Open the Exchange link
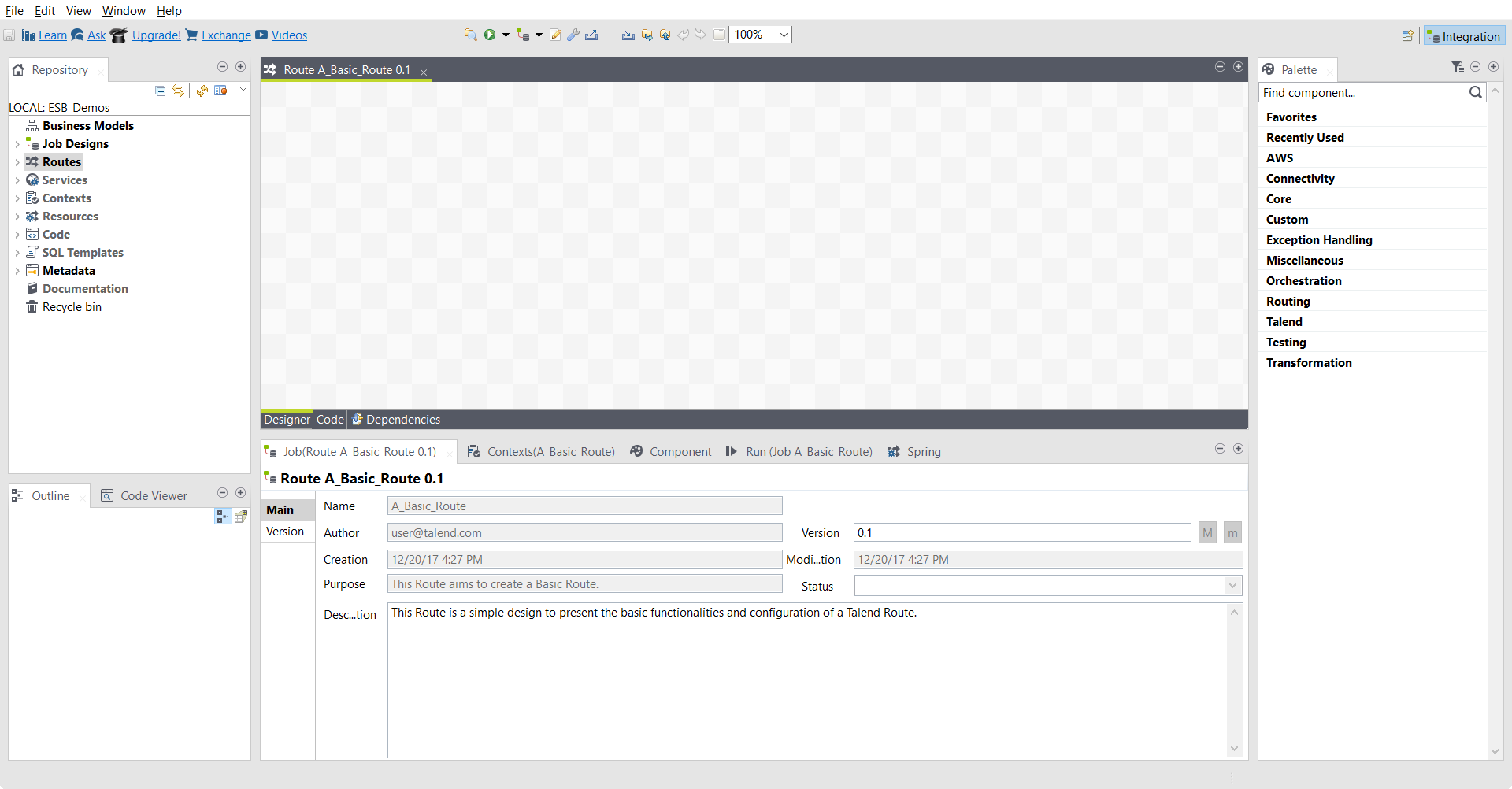Screen dimensions: 1512x789 [x=226, y=35]
